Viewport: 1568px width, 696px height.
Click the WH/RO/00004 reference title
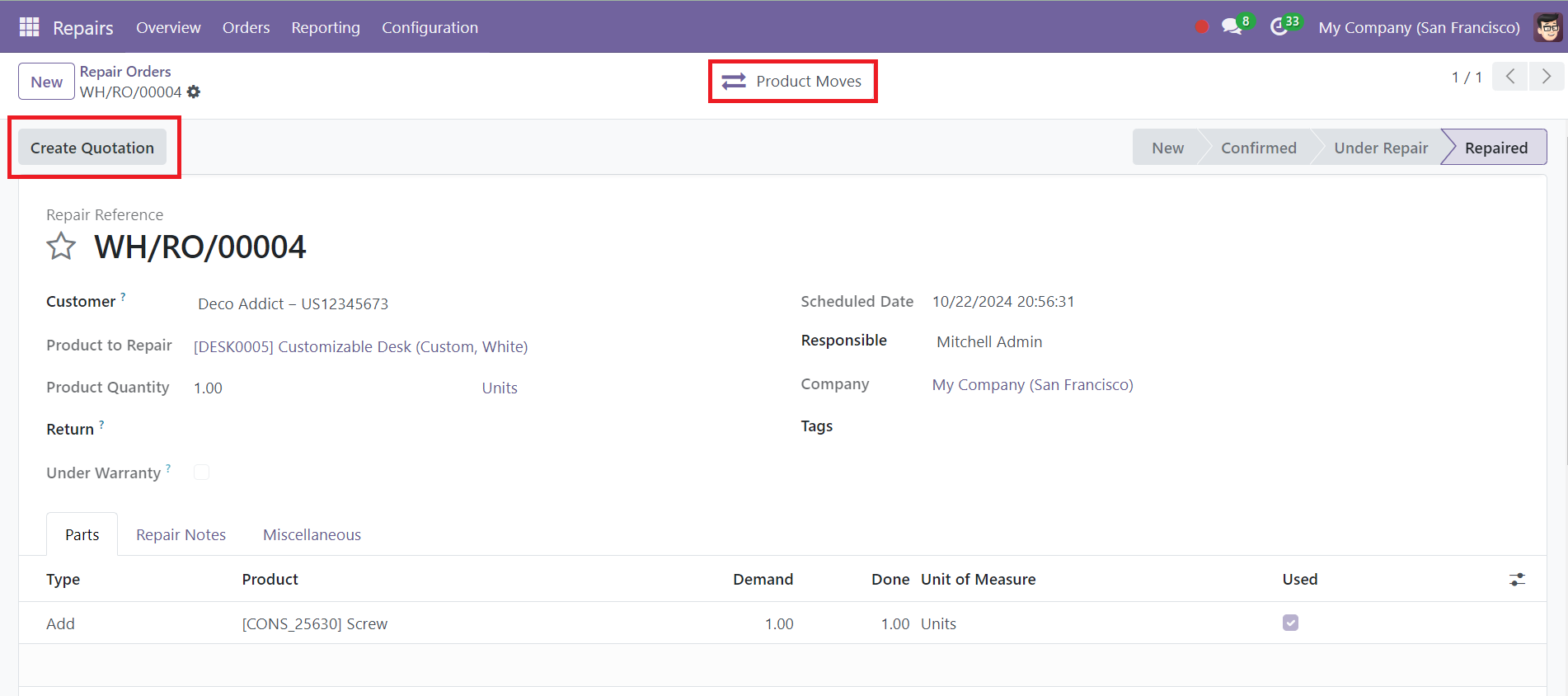pos(200,247)
